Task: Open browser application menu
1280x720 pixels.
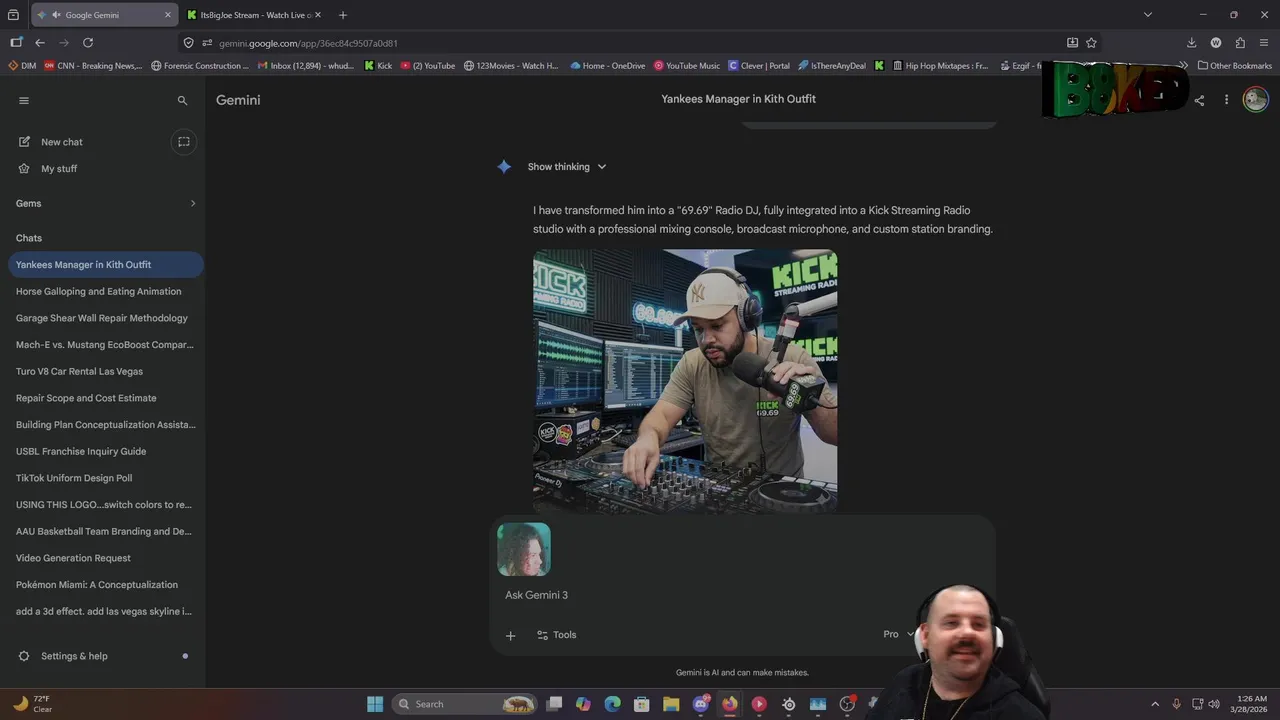Action: point(1264,43)
